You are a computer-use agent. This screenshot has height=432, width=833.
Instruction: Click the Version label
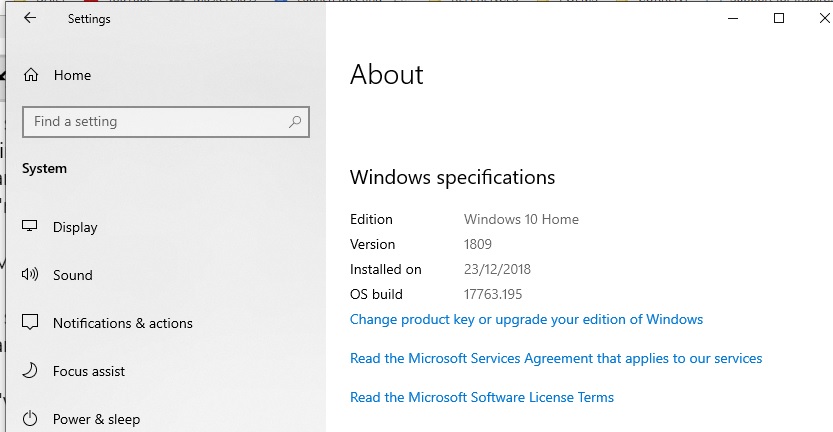coord(372,244)
